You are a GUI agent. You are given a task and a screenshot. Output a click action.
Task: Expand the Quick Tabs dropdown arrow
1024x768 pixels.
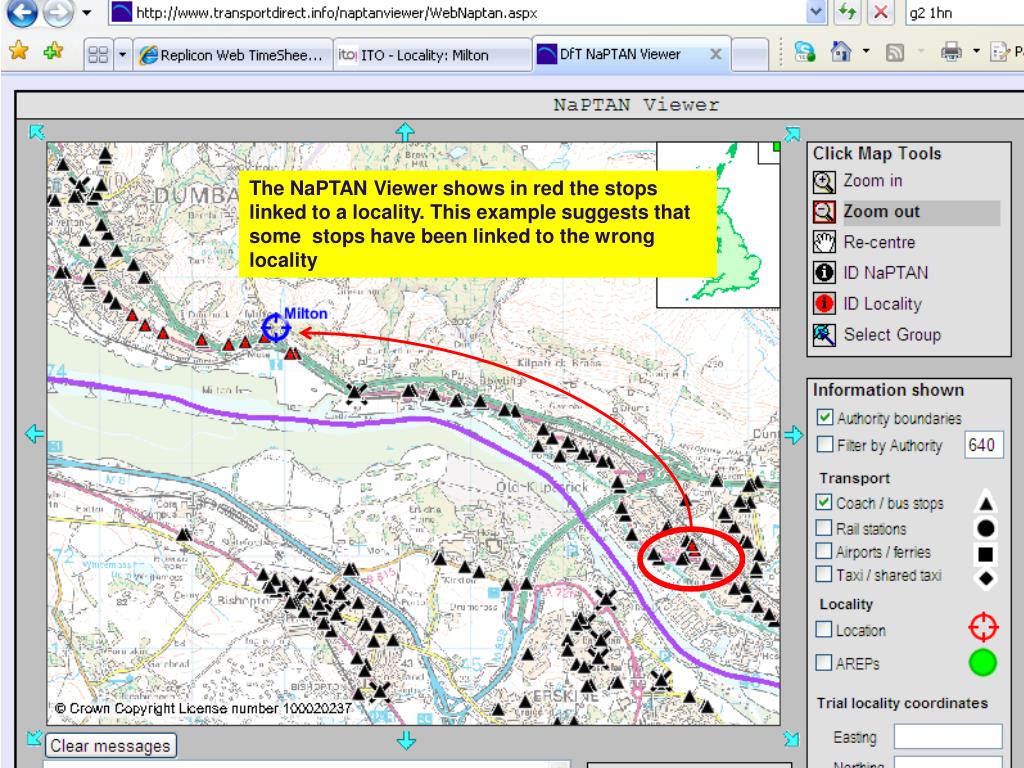(x=122, y=55)
